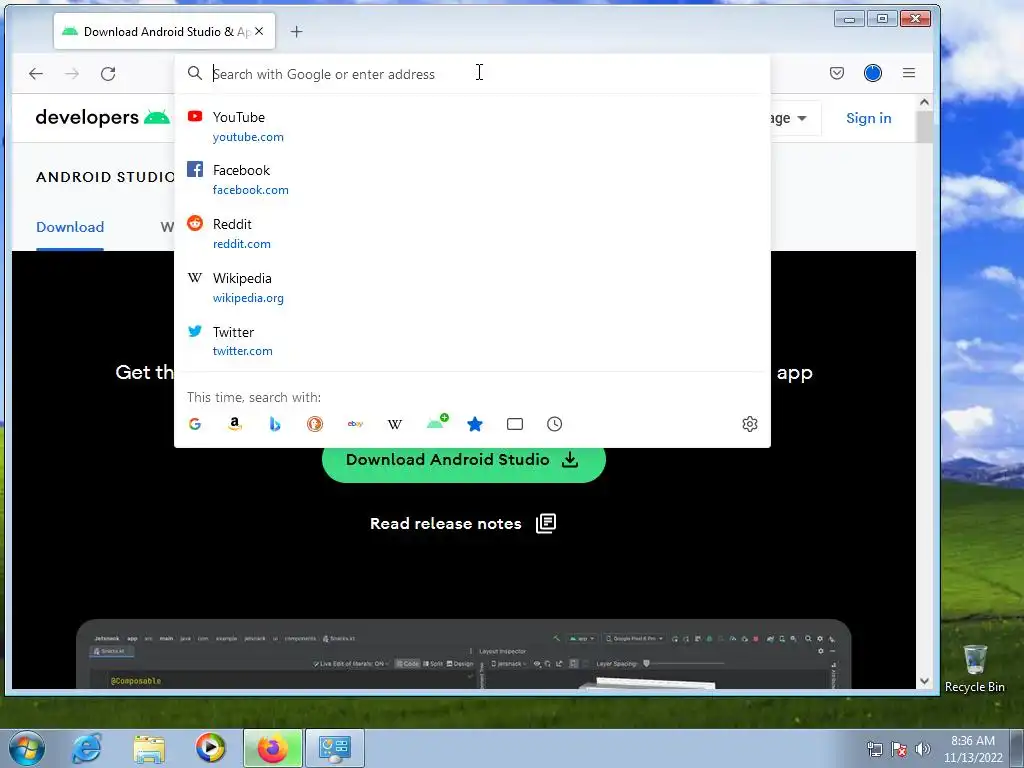
Task: Search History clock icon
Action: (x=554, y=424)
